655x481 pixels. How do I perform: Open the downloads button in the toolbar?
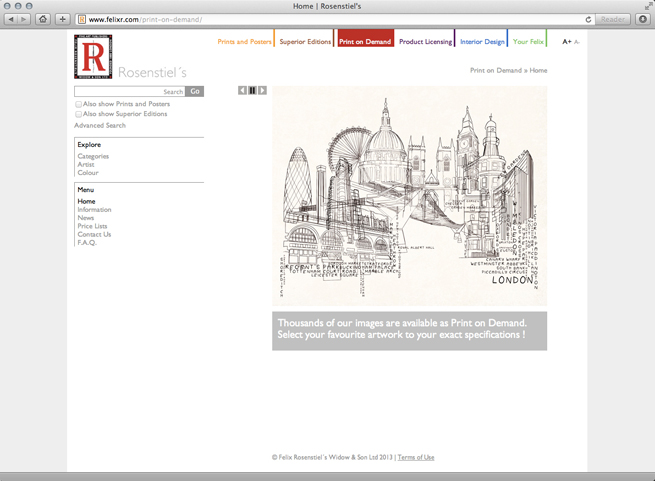(643, 19)
